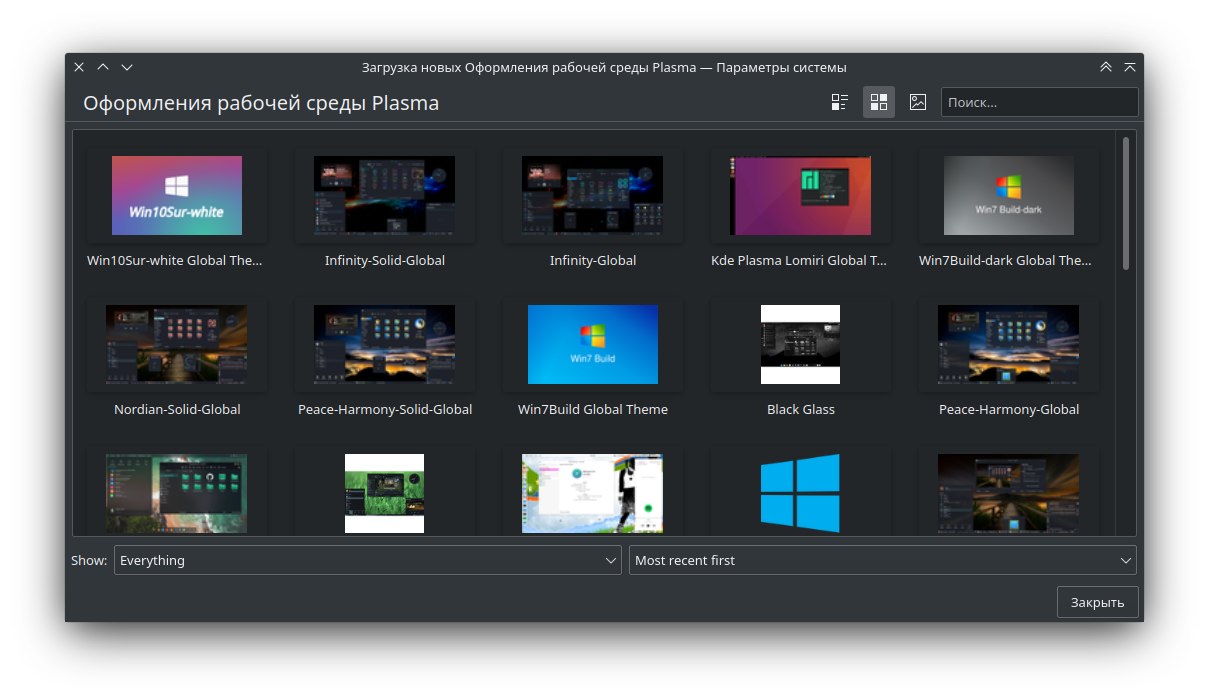The width and height of the screenshot is (1209, 699).
Task: Switch to details list view mode
Action: tap(840, 102)
